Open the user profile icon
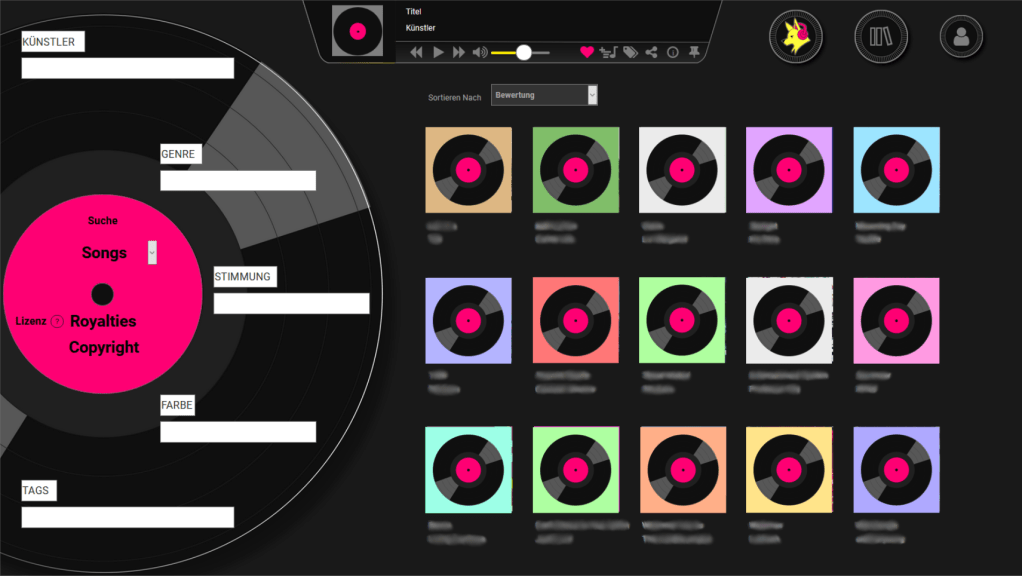 (x=961, y=37)
